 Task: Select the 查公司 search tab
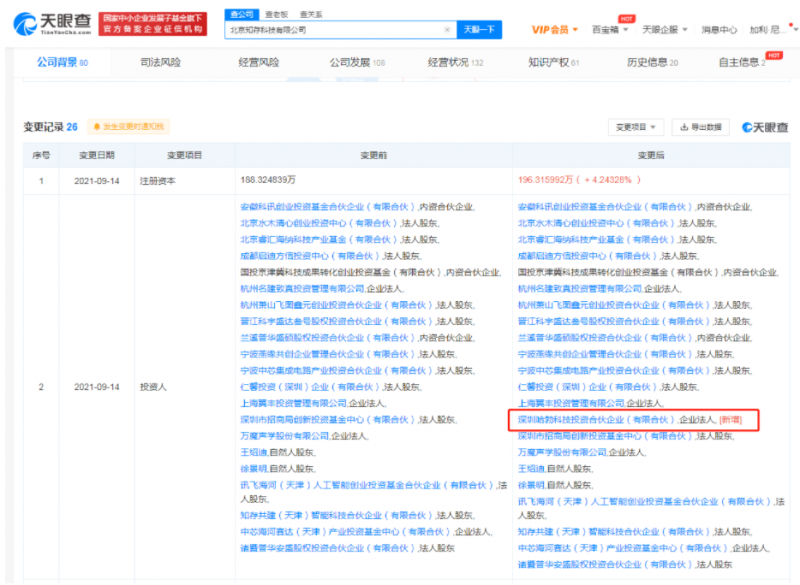(242, 15)
